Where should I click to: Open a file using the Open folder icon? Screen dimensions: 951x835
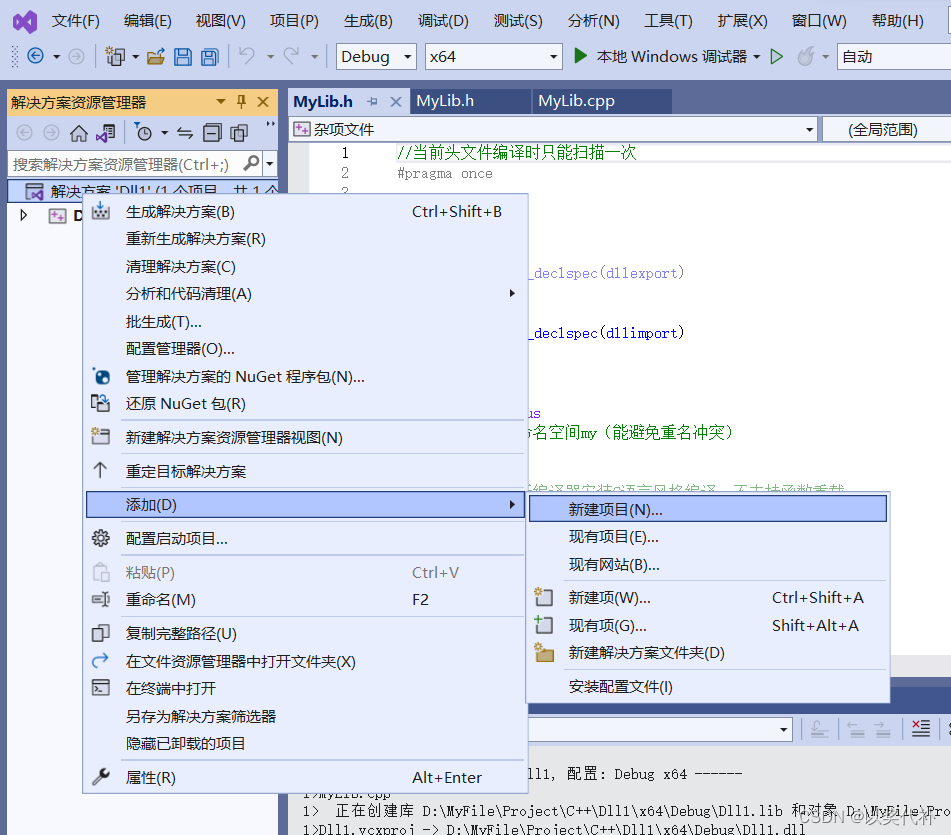[155, 57]
